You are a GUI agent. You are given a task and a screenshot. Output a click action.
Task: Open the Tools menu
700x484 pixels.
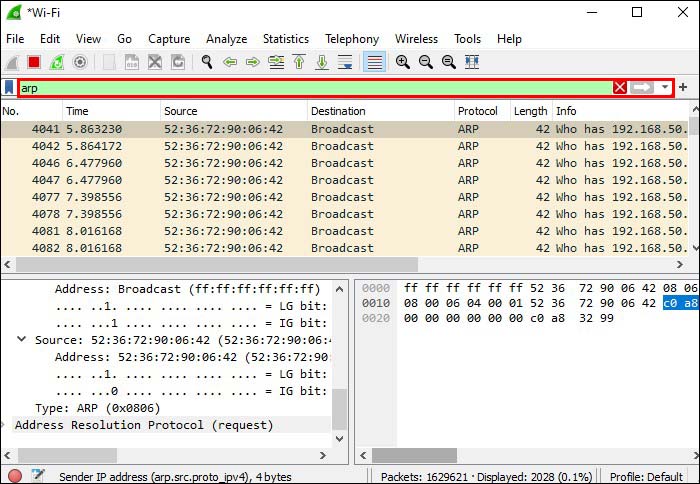tap(467, 39)
